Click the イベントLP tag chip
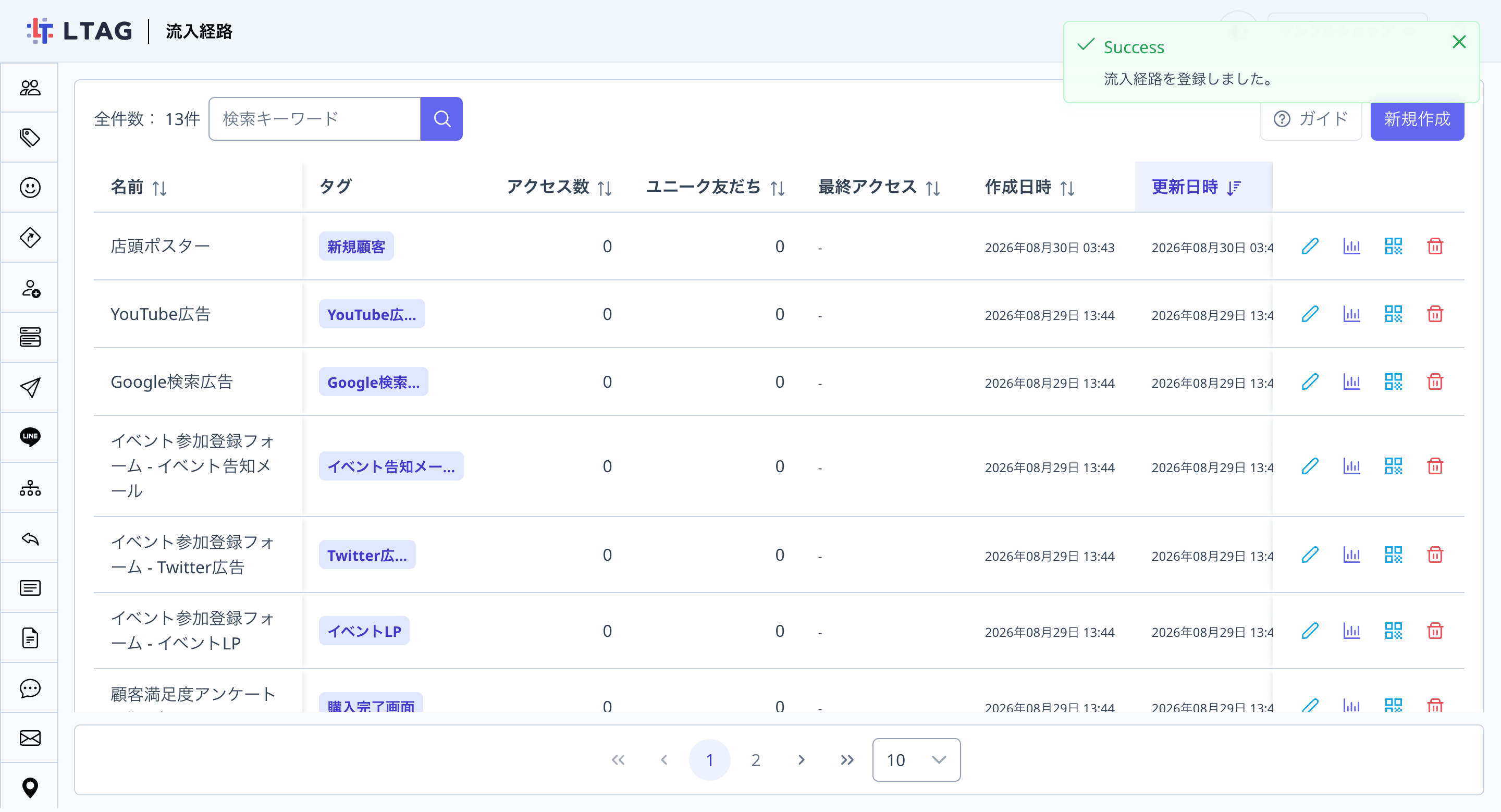Viewport: 1501px width, 812px height. tap(364, 631)
